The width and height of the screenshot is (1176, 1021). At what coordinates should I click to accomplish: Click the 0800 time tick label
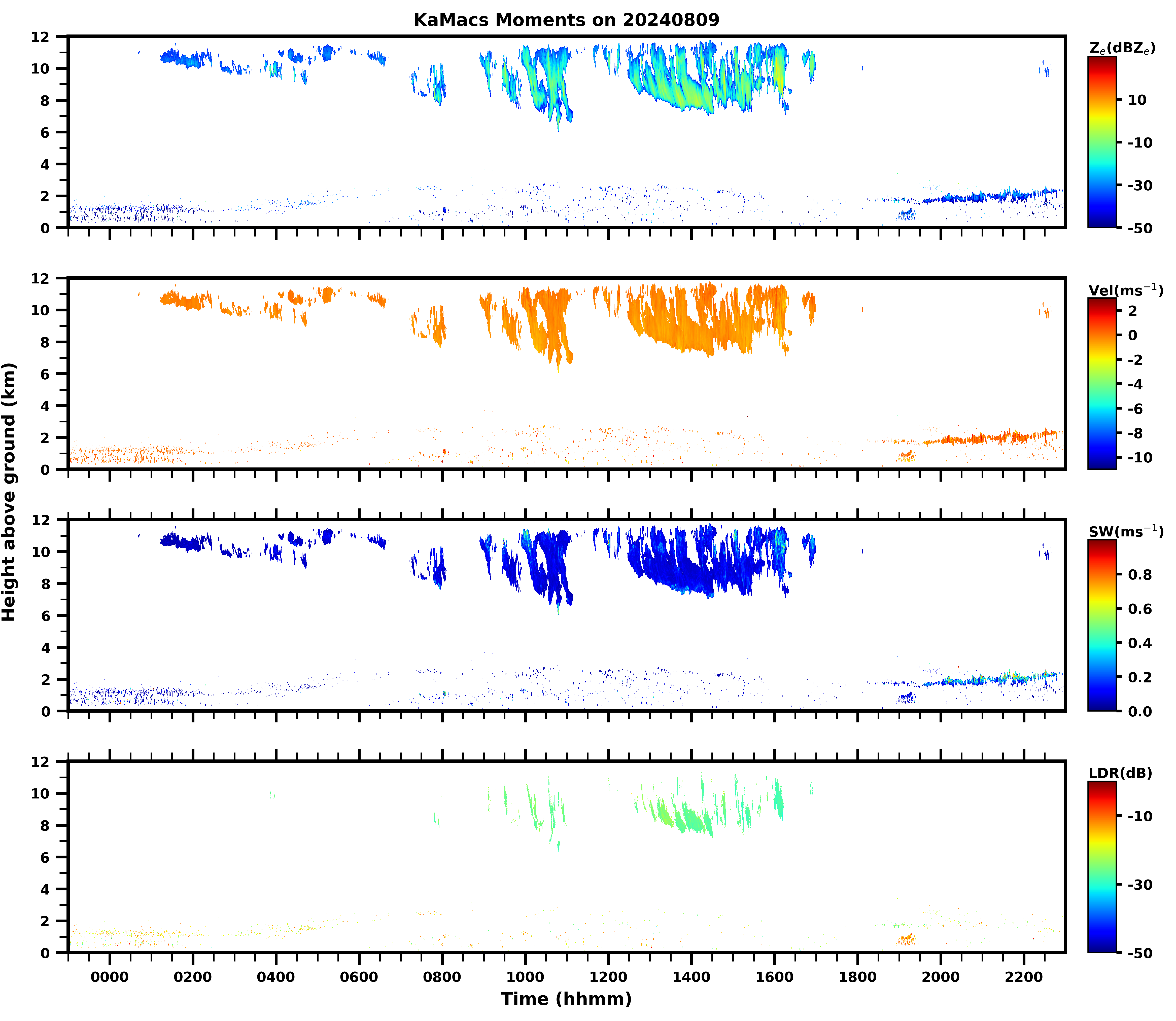coord(442,977)
